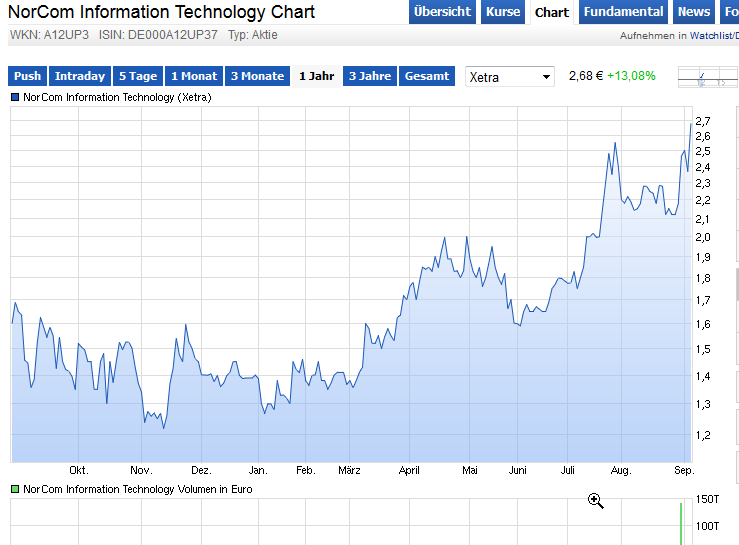739x545 pixels.
Task: Click the Push chart button
Action: (27, 76)
